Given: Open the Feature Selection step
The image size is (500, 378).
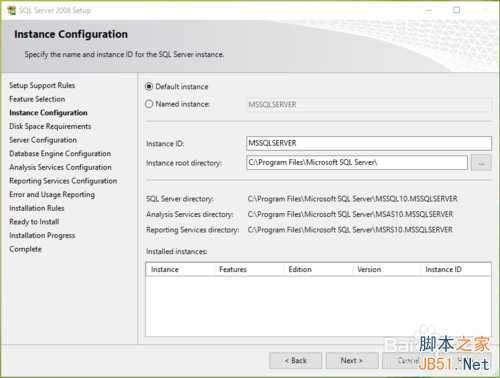Looking at the screenshot, I should tap(37, 99).
